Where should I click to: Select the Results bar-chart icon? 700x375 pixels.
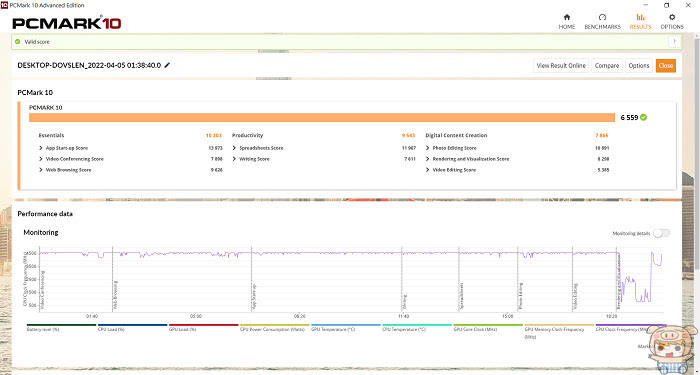(640, 17)
